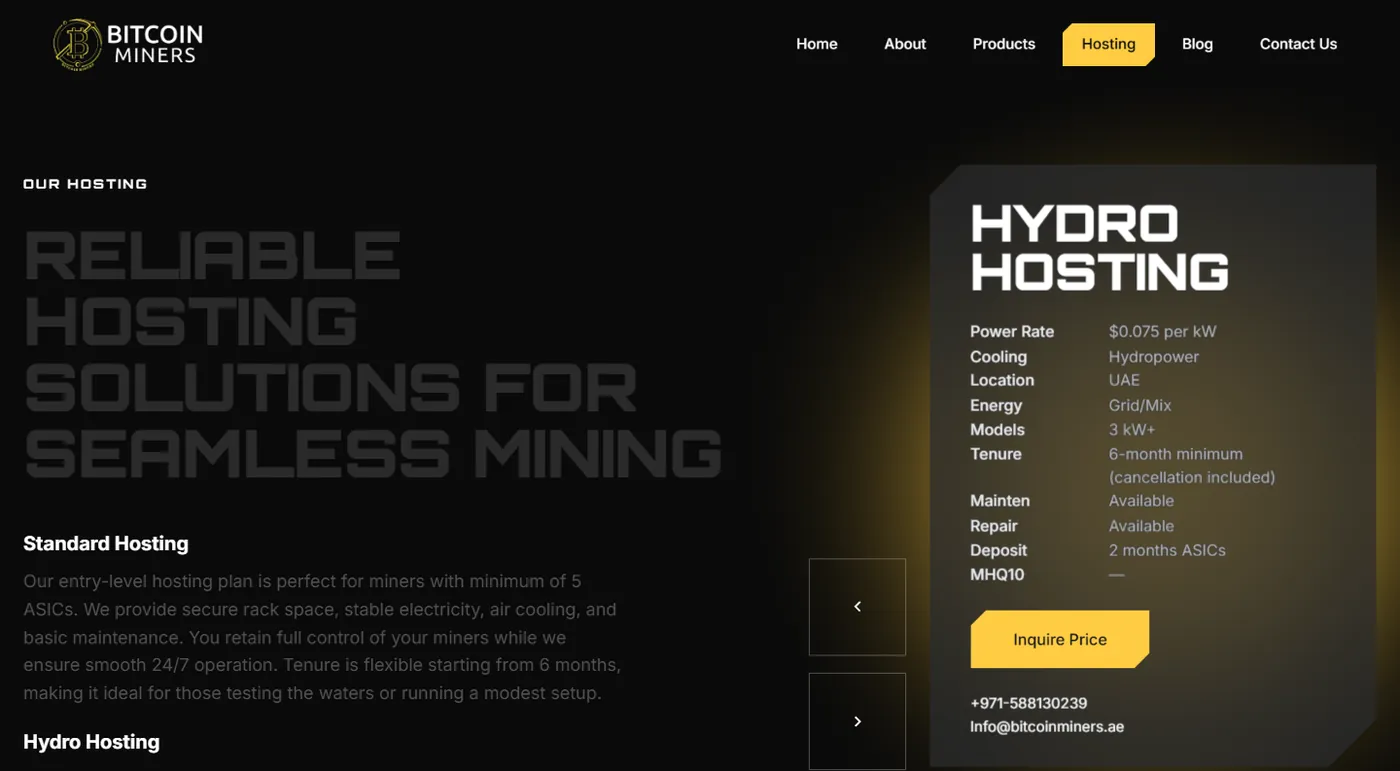The width and height of the screenshot is (1400, 771).
Task: Click the UAE location value
Action: tap(1124, 380)
